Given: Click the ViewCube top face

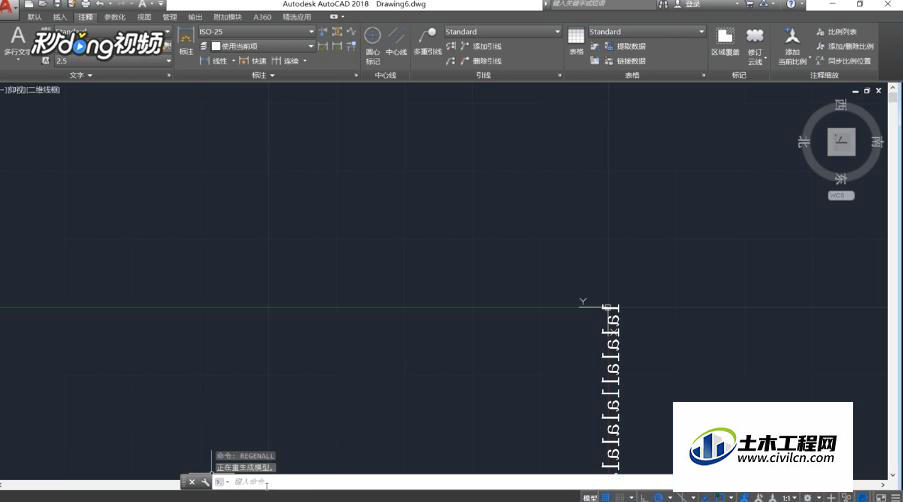Looking at the screenshot, I should point(841,142).
